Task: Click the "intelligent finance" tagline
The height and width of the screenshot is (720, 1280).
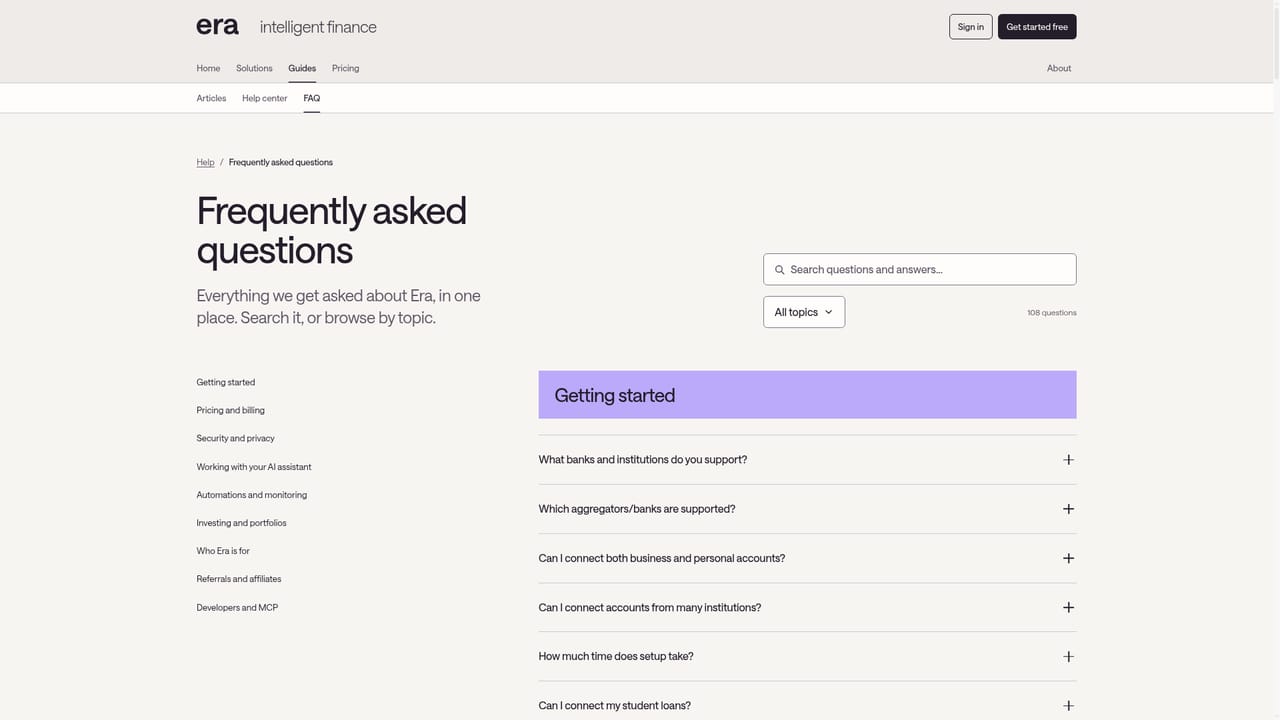Action: coord(318,27)
